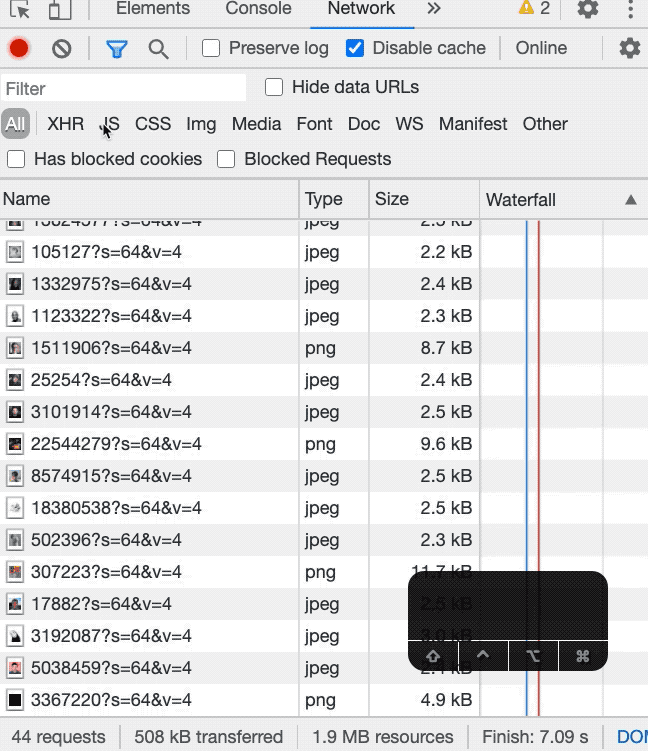
Task: Enable the Preserve log checkbox
Action: coord(211,48)
